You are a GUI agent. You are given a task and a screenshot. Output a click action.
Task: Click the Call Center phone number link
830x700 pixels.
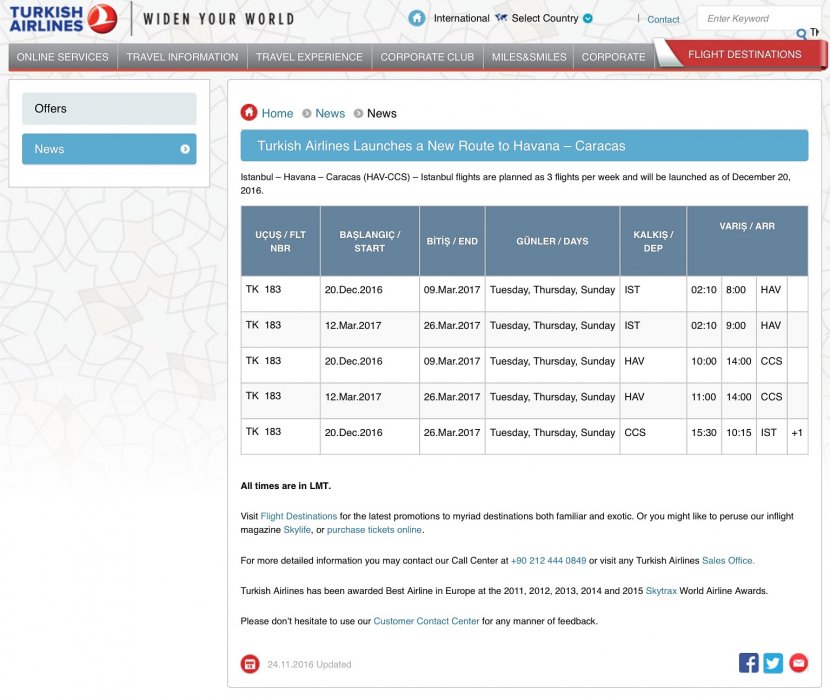pos(548,561)
